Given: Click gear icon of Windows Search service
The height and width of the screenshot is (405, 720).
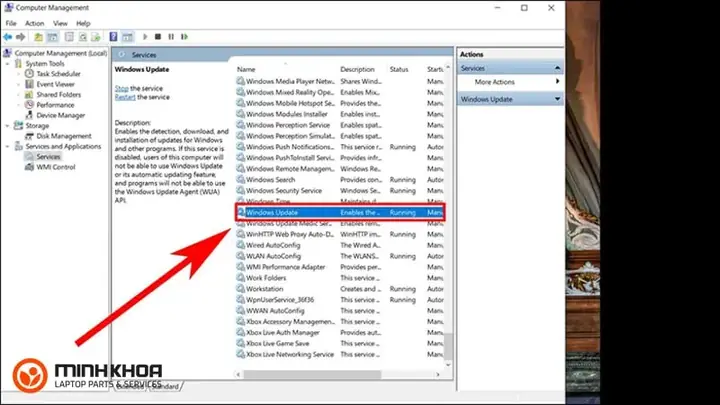Looking at the screenshot, I should 240,180.
